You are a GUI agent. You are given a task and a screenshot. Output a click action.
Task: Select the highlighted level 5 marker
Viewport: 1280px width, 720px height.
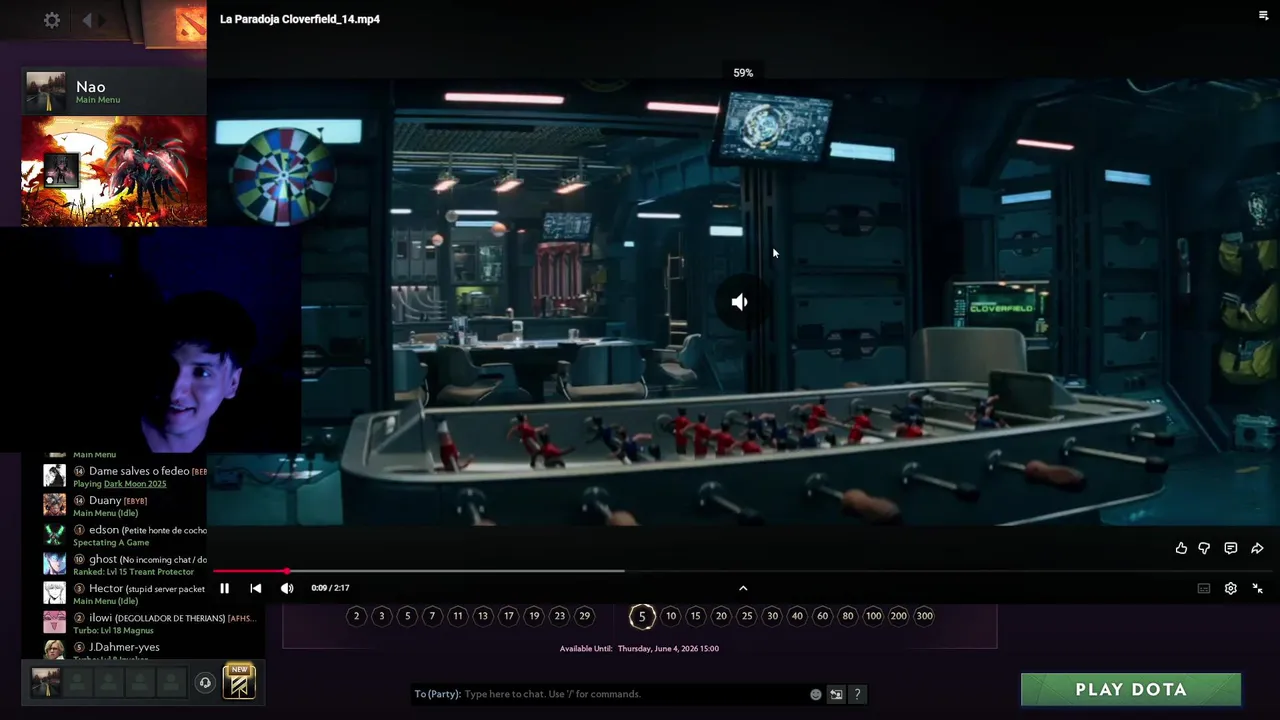coord(642,616)
